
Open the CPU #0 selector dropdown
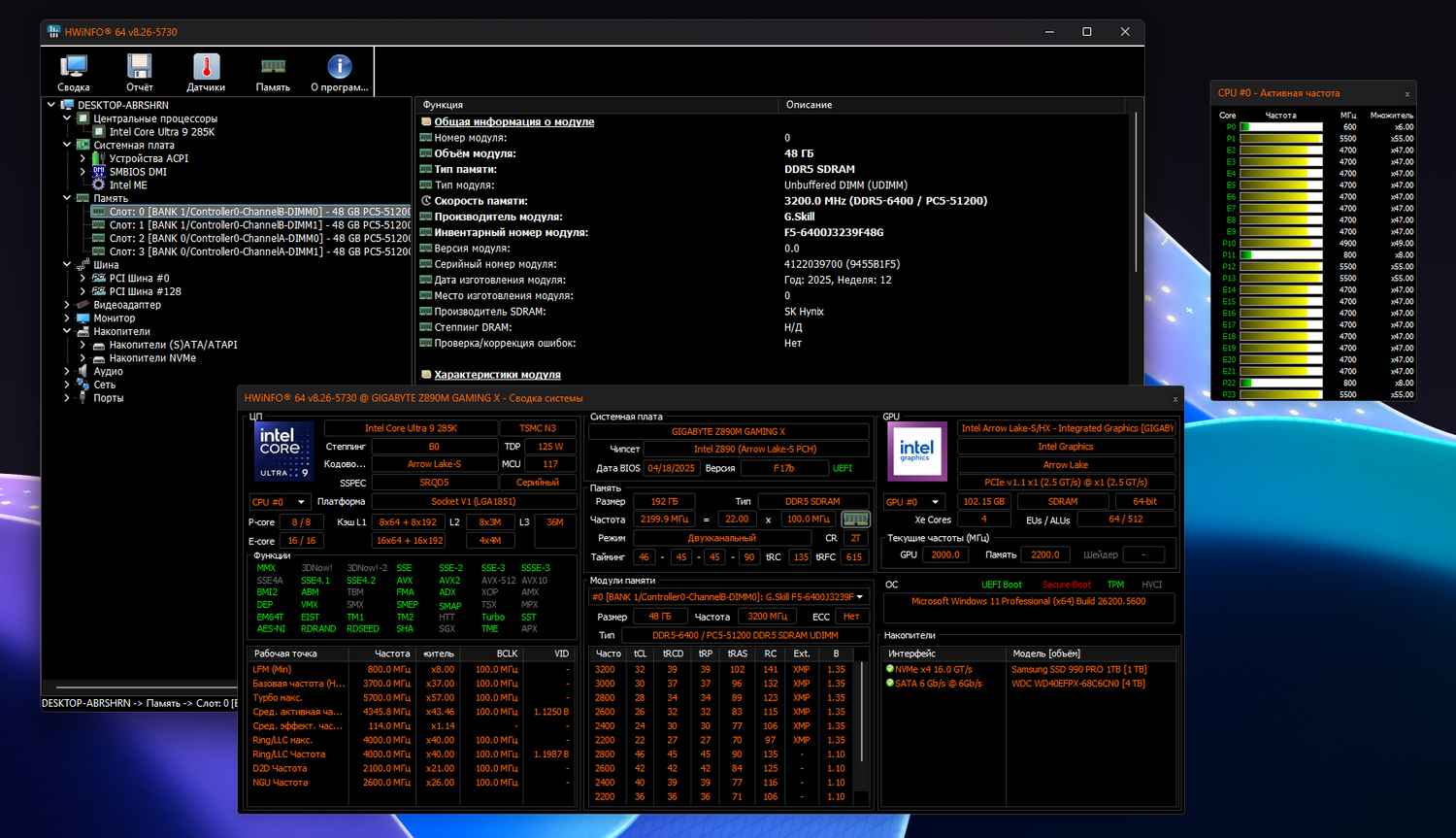[x=279, y=502]
